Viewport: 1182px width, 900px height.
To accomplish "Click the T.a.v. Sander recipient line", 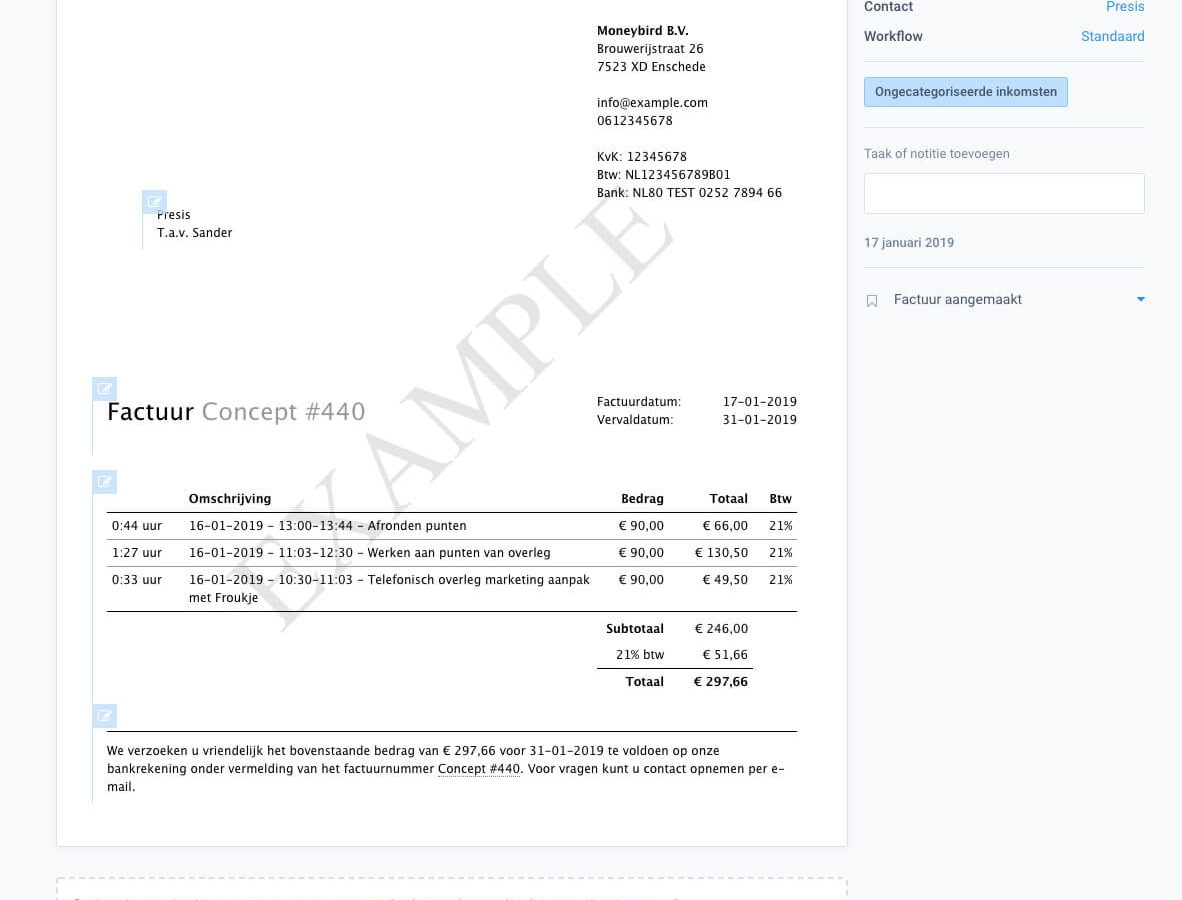I will pos(194,233).
